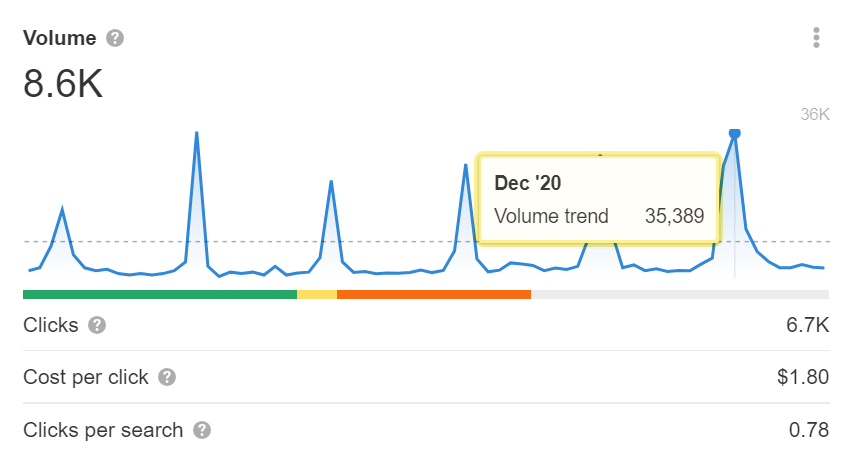Image resolution: width=851 pixels, height=466 pixels.
Task: Click the Cost per click label
Action: [x=86, y=377]
